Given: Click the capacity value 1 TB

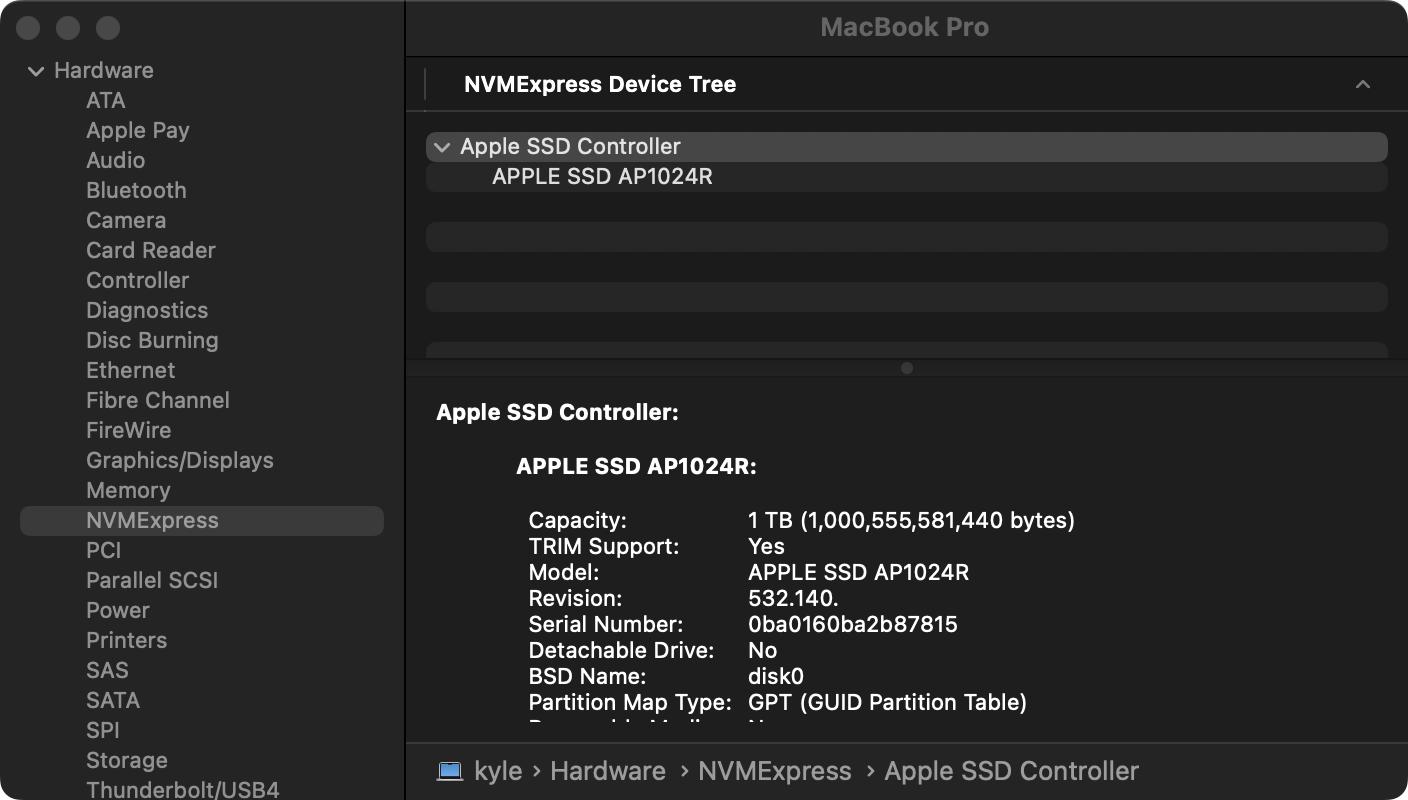Looking at the screenshot, I should [x=911, y=520].
